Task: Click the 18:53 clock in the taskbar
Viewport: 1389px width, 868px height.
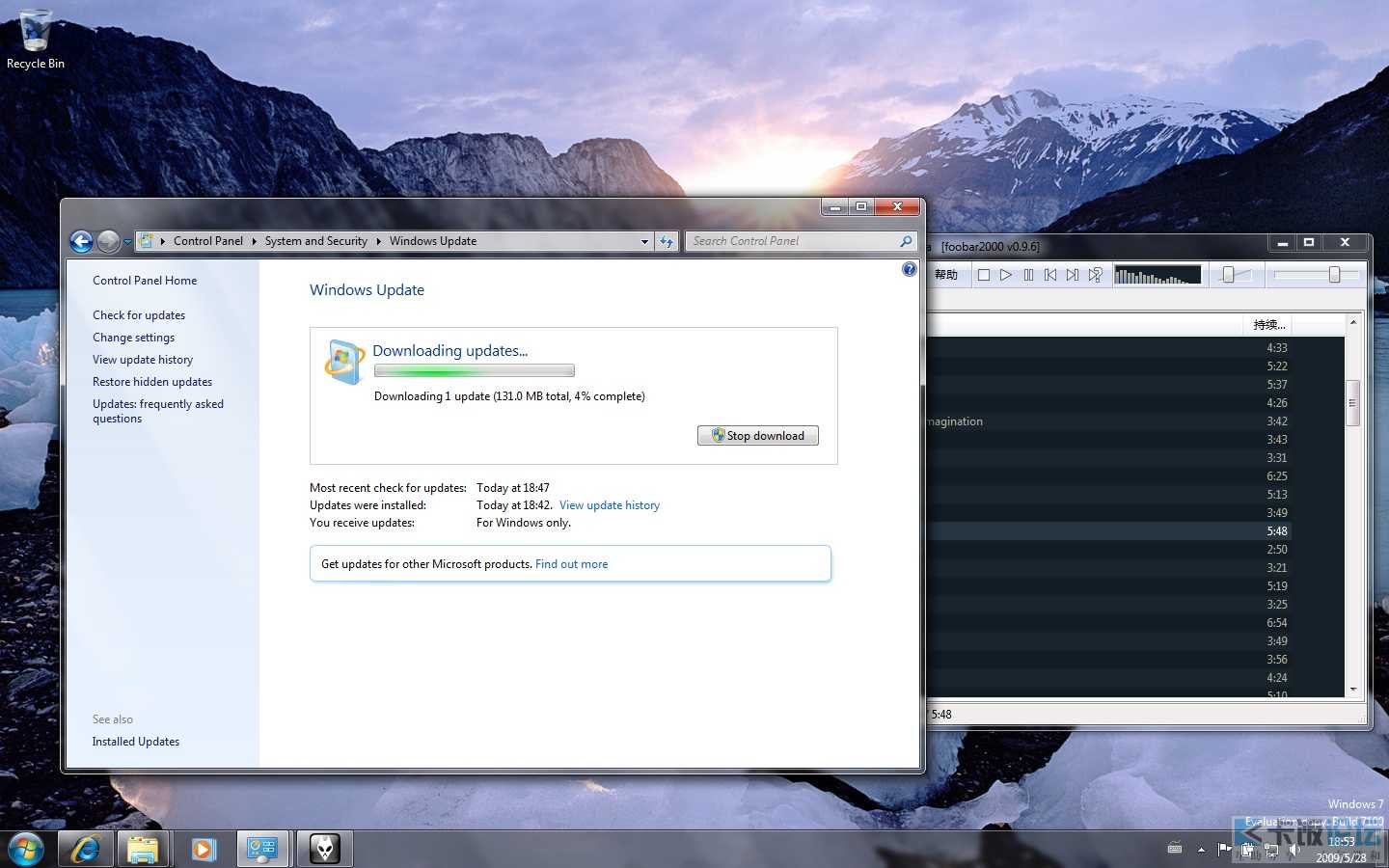Action: click(x=1341, y=842)
